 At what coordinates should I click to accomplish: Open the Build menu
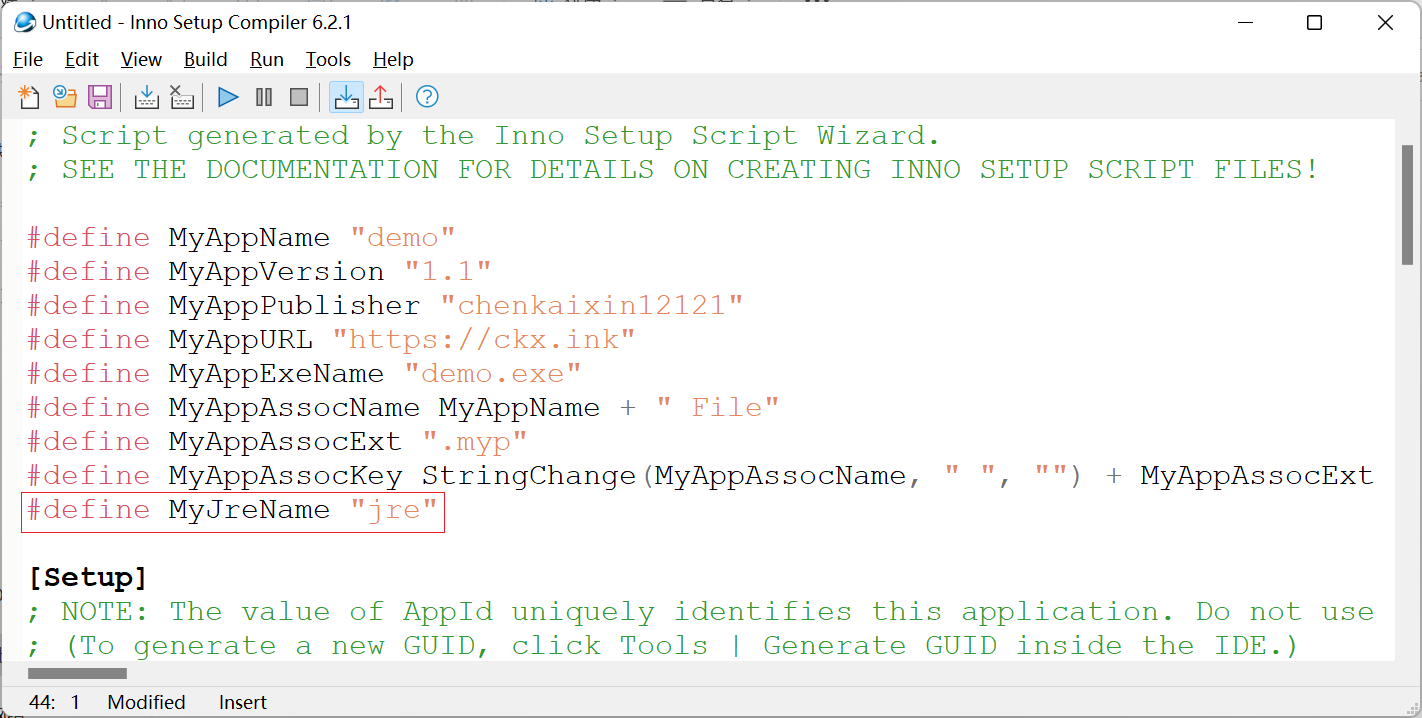206,60
